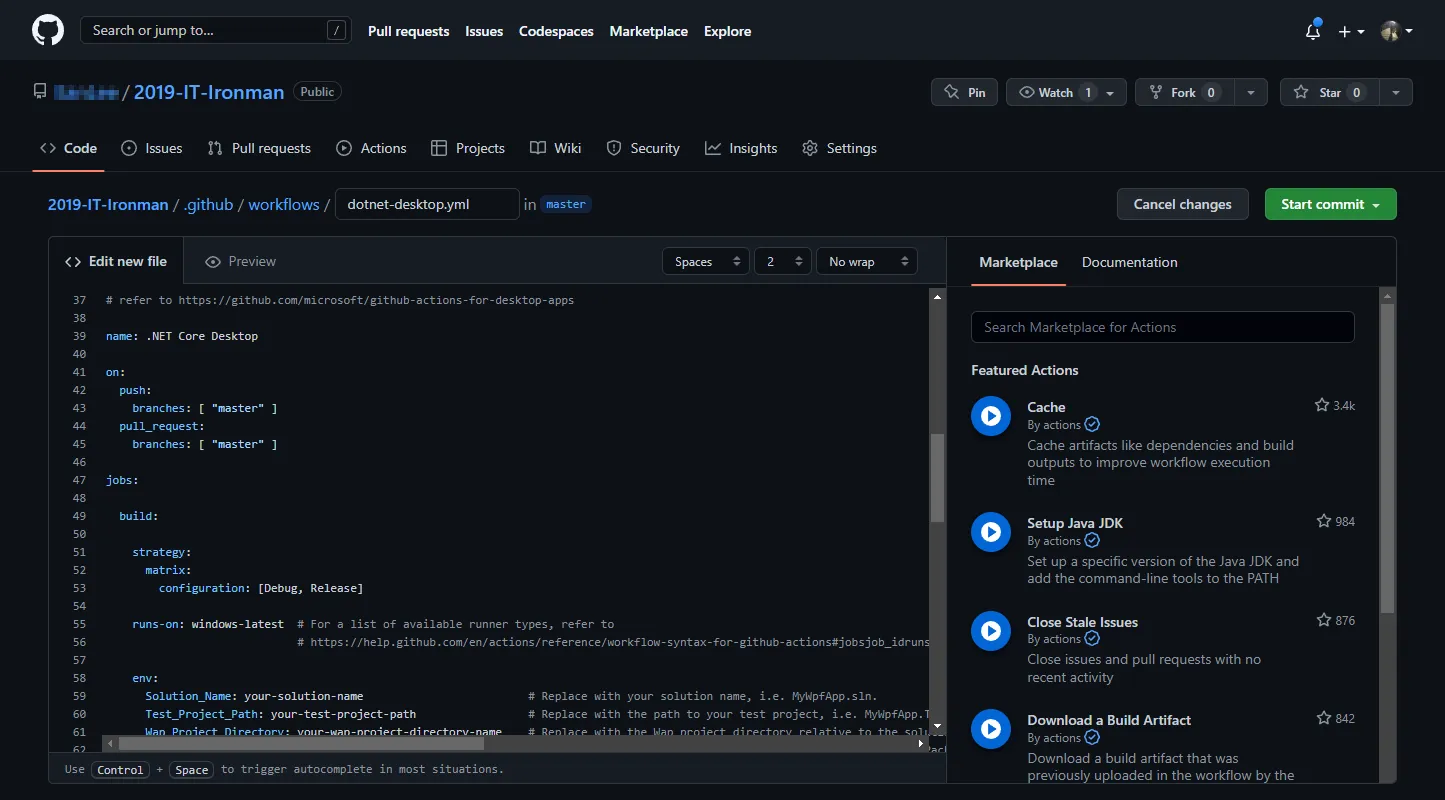Image resolution: width=1445 pixels, height=800 pixels.
Task: Run the Cache action play icon
Action: tap(990, 416)
